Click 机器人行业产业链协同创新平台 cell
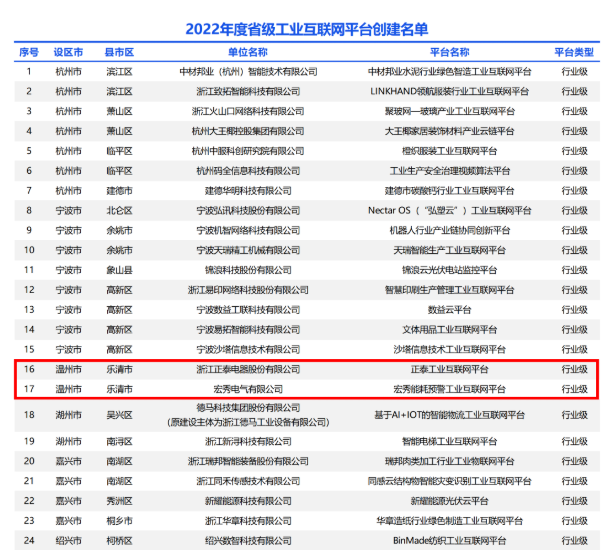Image resolution: width=615 pixels, height=550 pixels. pyautogui.click(x=449, y=230)
